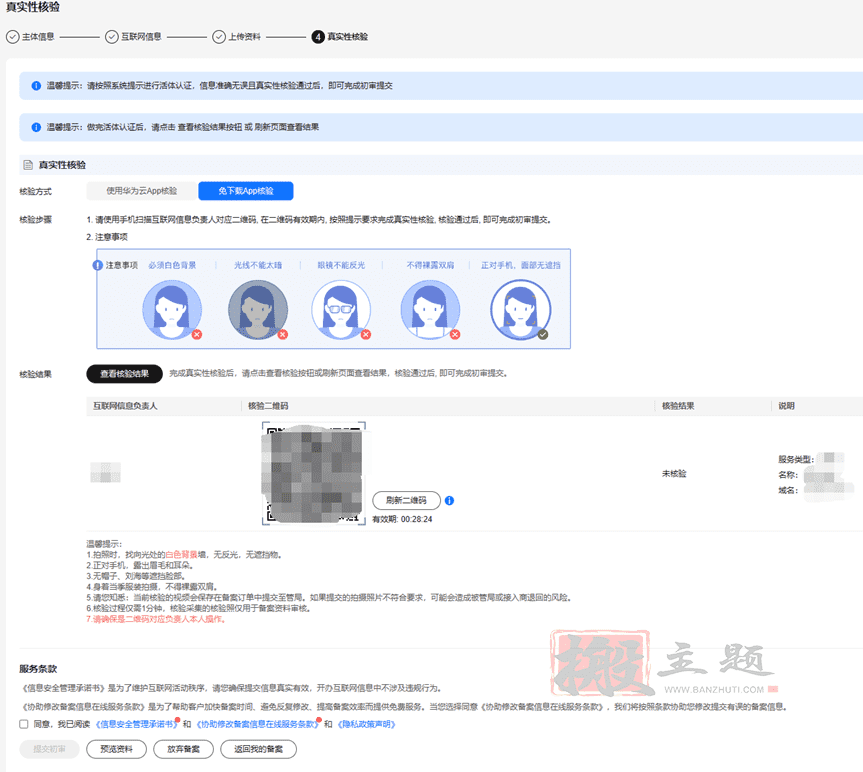Click 互联网信息负责人 column header
The width and height of the screenshot is (863, 772).
125,406
